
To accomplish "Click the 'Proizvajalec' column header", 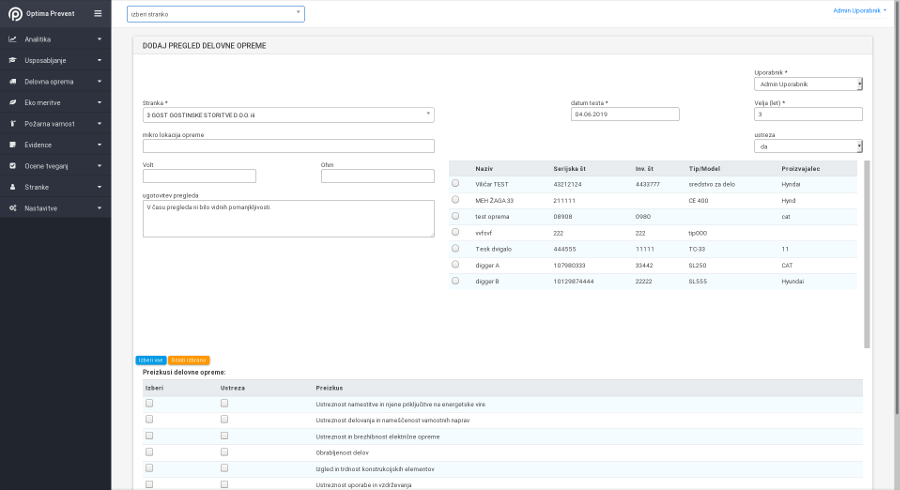I will (800, 169).
